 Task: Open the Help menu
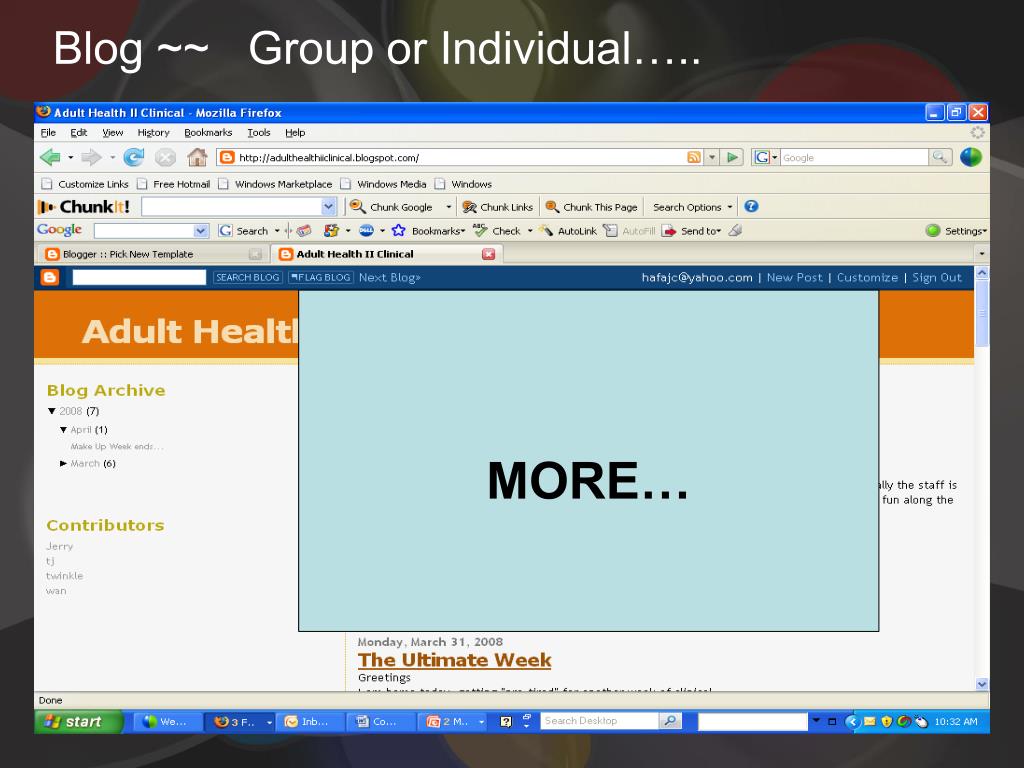[x=295, y=133]
